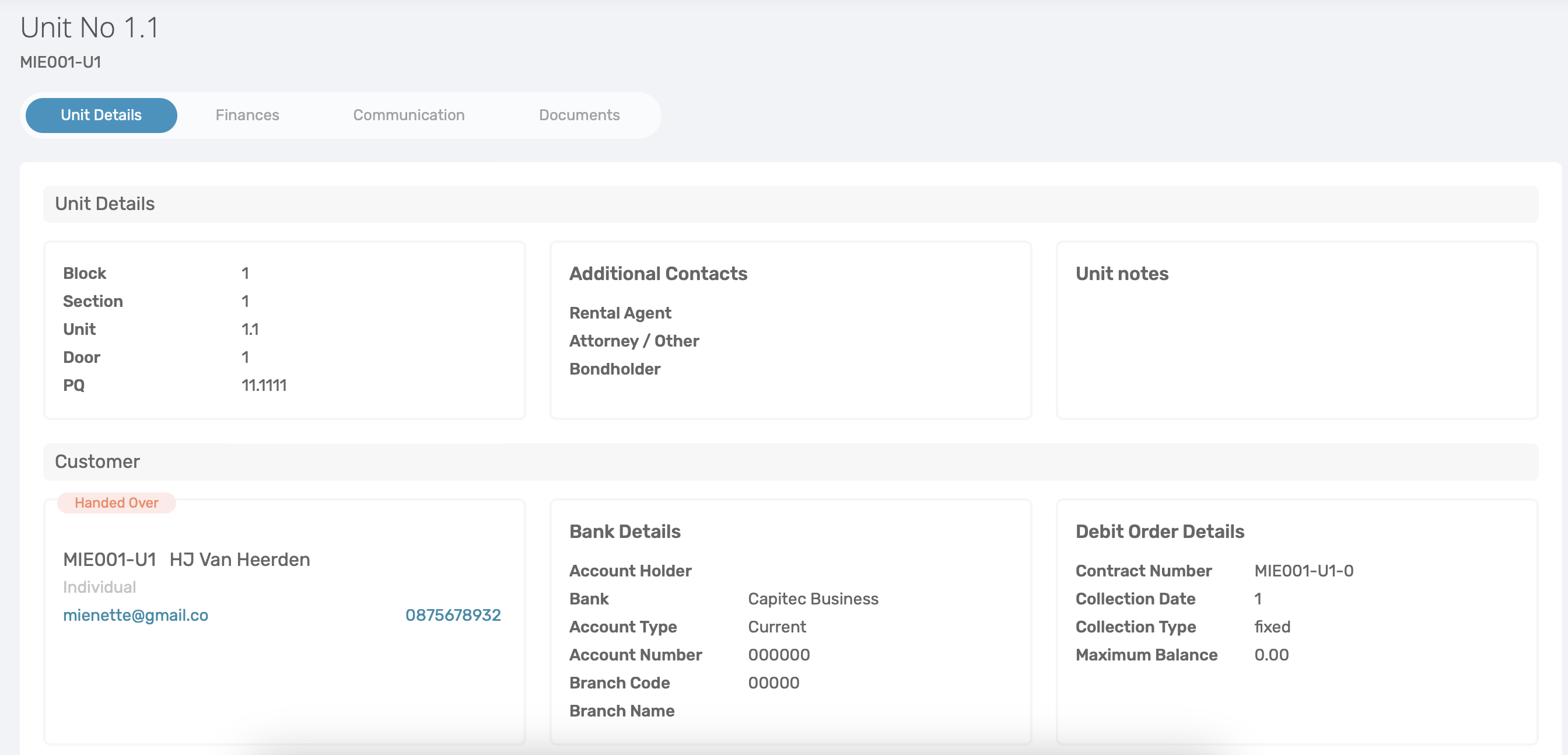Click the Capitec Business bank value

[x=813, y=599]
